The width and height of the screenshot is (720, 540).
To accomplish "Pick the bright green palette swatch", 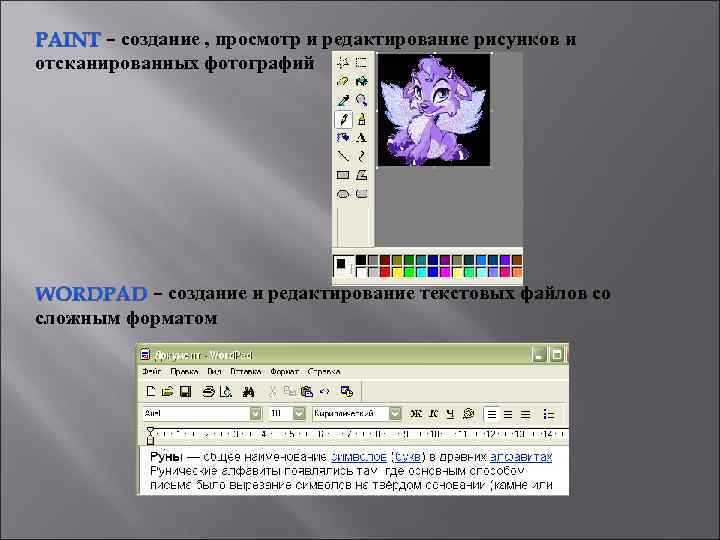I will [x=409, y=272].
